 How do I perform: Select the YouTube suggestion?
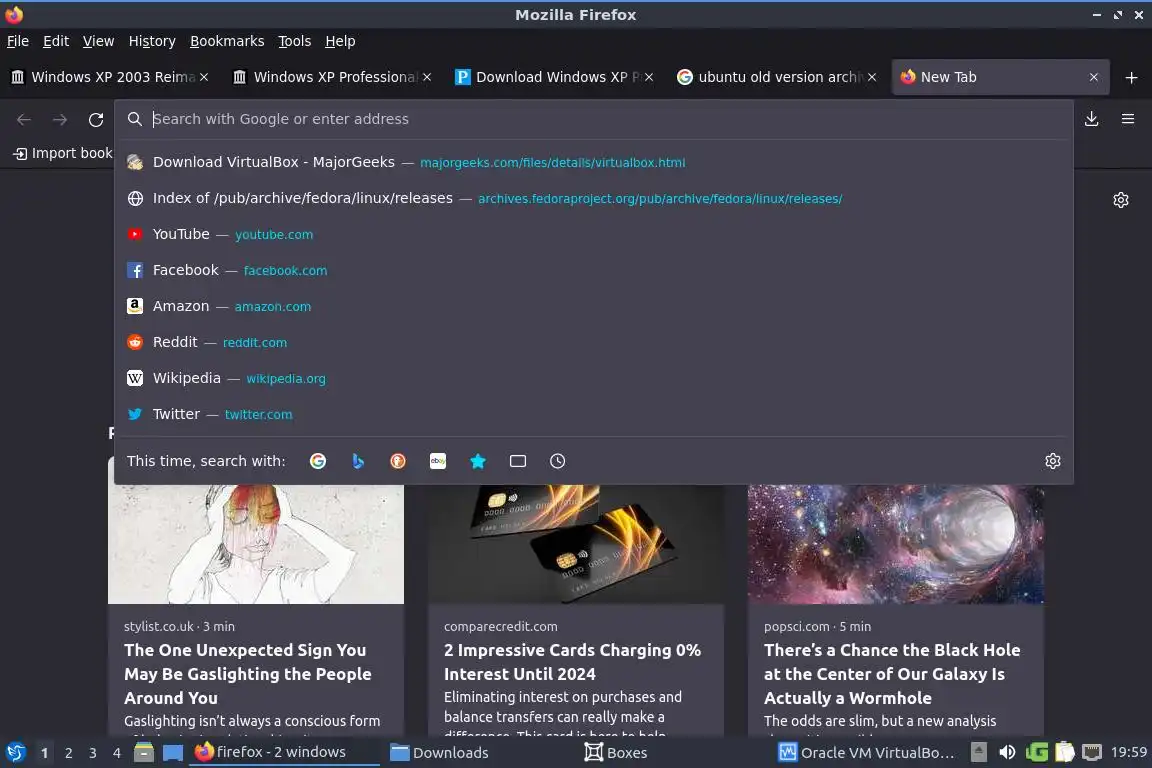(x=594, y=234)
